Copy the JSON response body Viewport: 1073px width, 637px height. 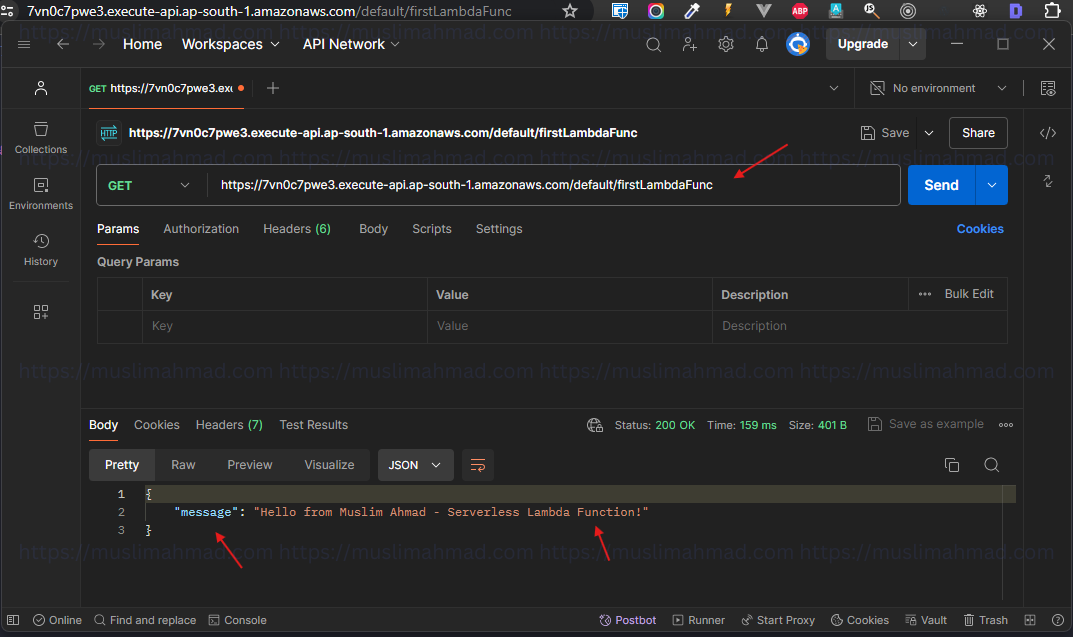point(951,464)
